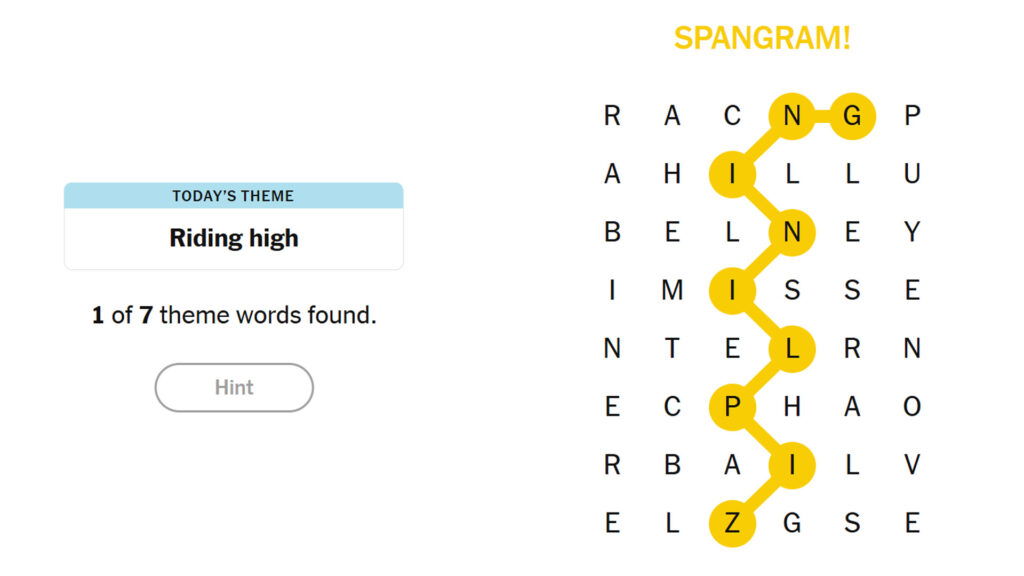Click the TODAY'S THEME header banner

click(x=233, y=196)
